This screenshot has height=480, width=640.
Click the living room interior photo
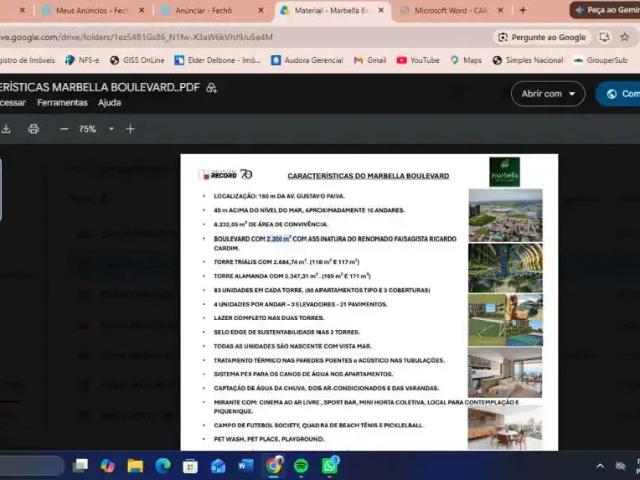(505, 372)
